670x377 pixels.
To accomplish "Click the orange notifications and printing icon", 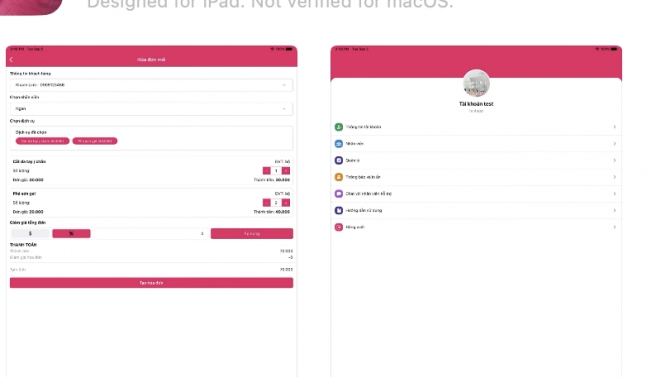I will [338, 177].
